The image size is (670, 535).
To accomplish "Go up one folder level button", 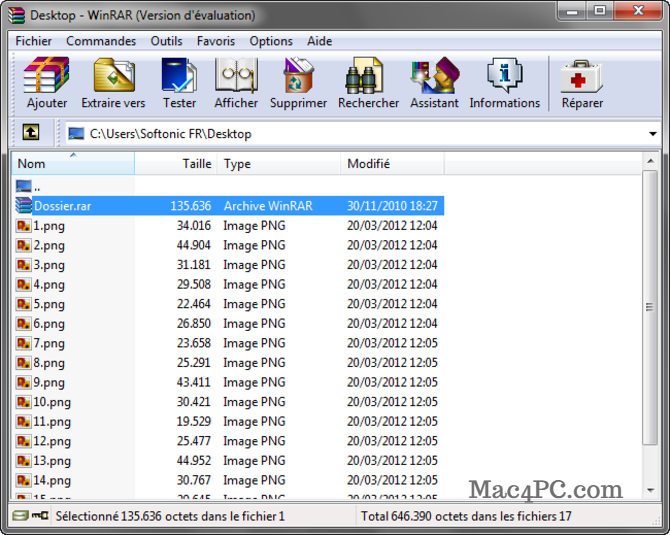I will (x=31, y=132).
